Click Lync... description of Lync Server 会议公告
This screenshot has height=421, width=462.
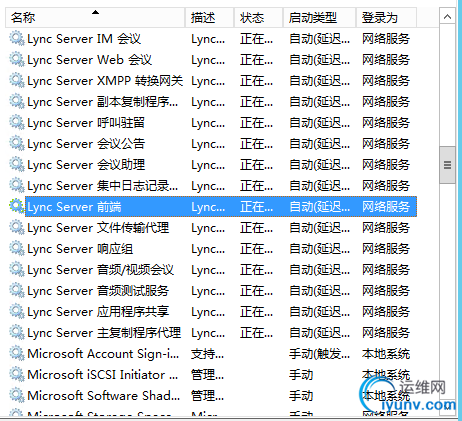[208, 144]
